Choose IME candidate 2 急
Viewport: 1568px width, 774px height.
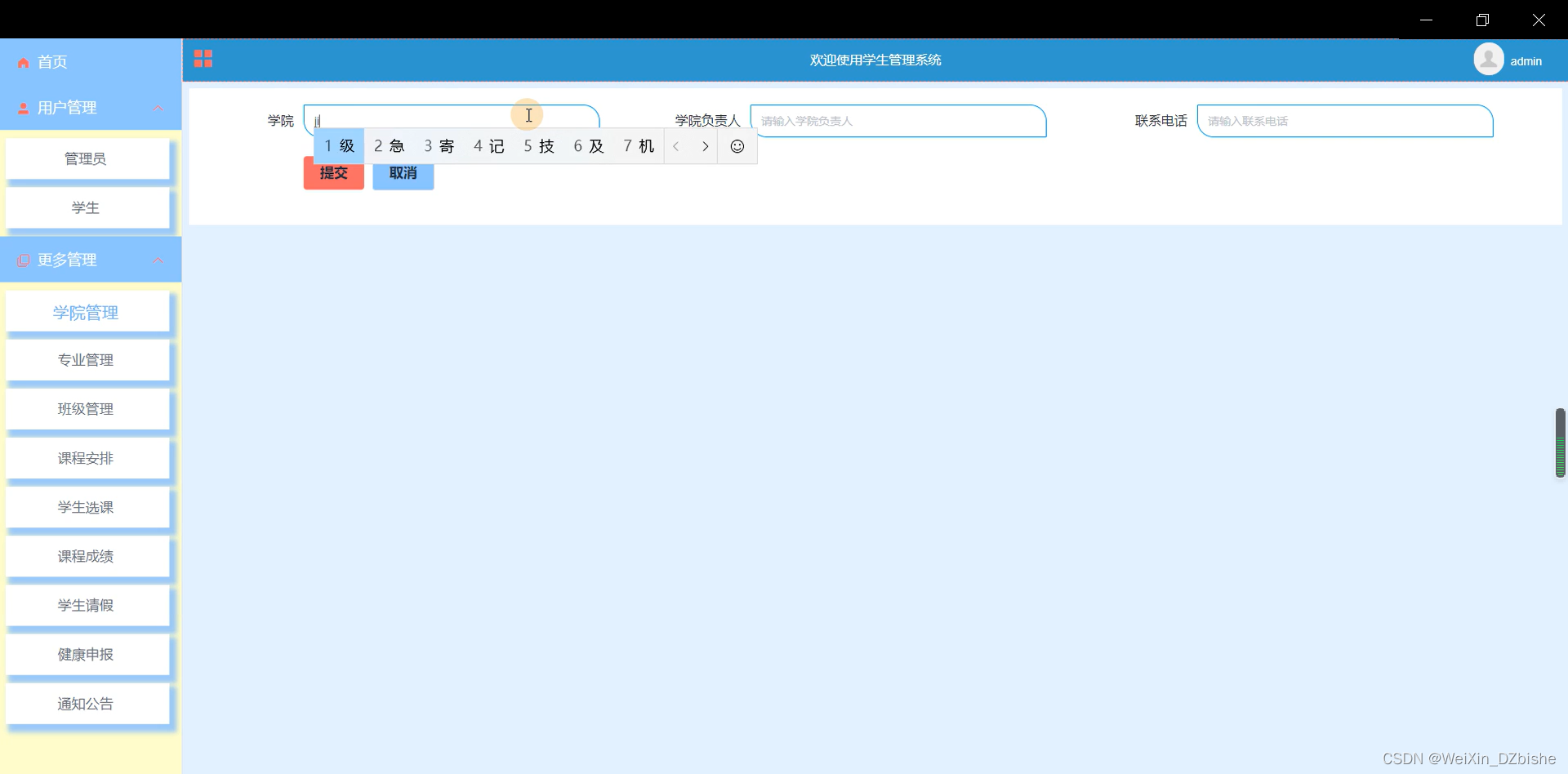390,146
